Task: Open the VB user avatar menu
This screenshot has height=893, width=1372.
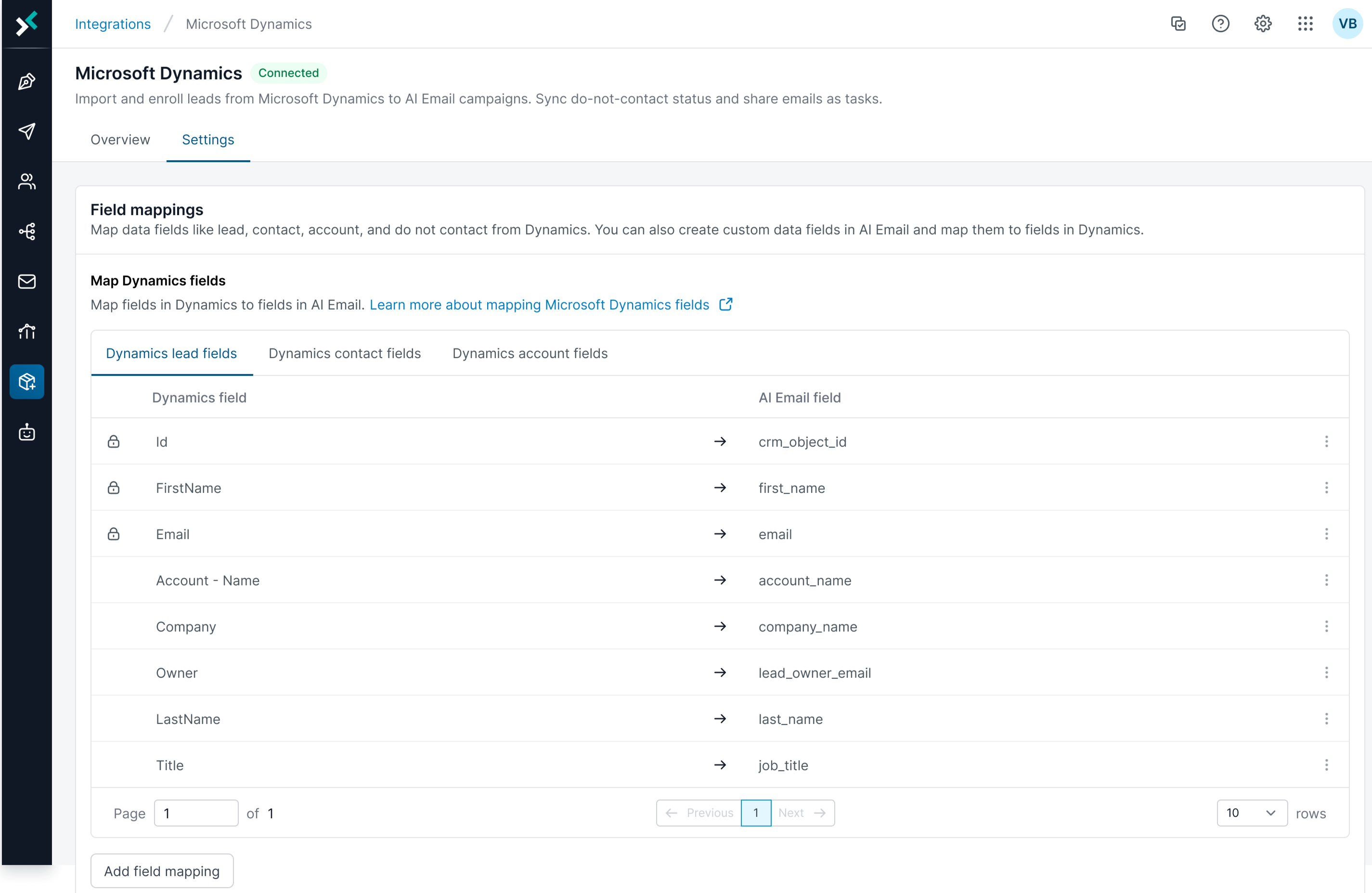Action: pos(1347,24)
